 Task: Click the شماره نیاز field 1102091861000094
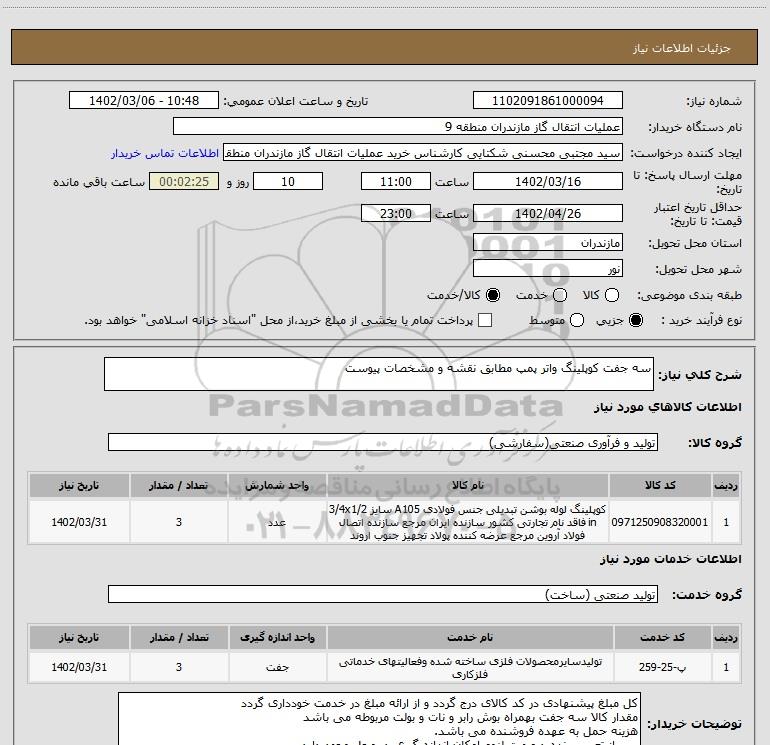click(548, 101)
